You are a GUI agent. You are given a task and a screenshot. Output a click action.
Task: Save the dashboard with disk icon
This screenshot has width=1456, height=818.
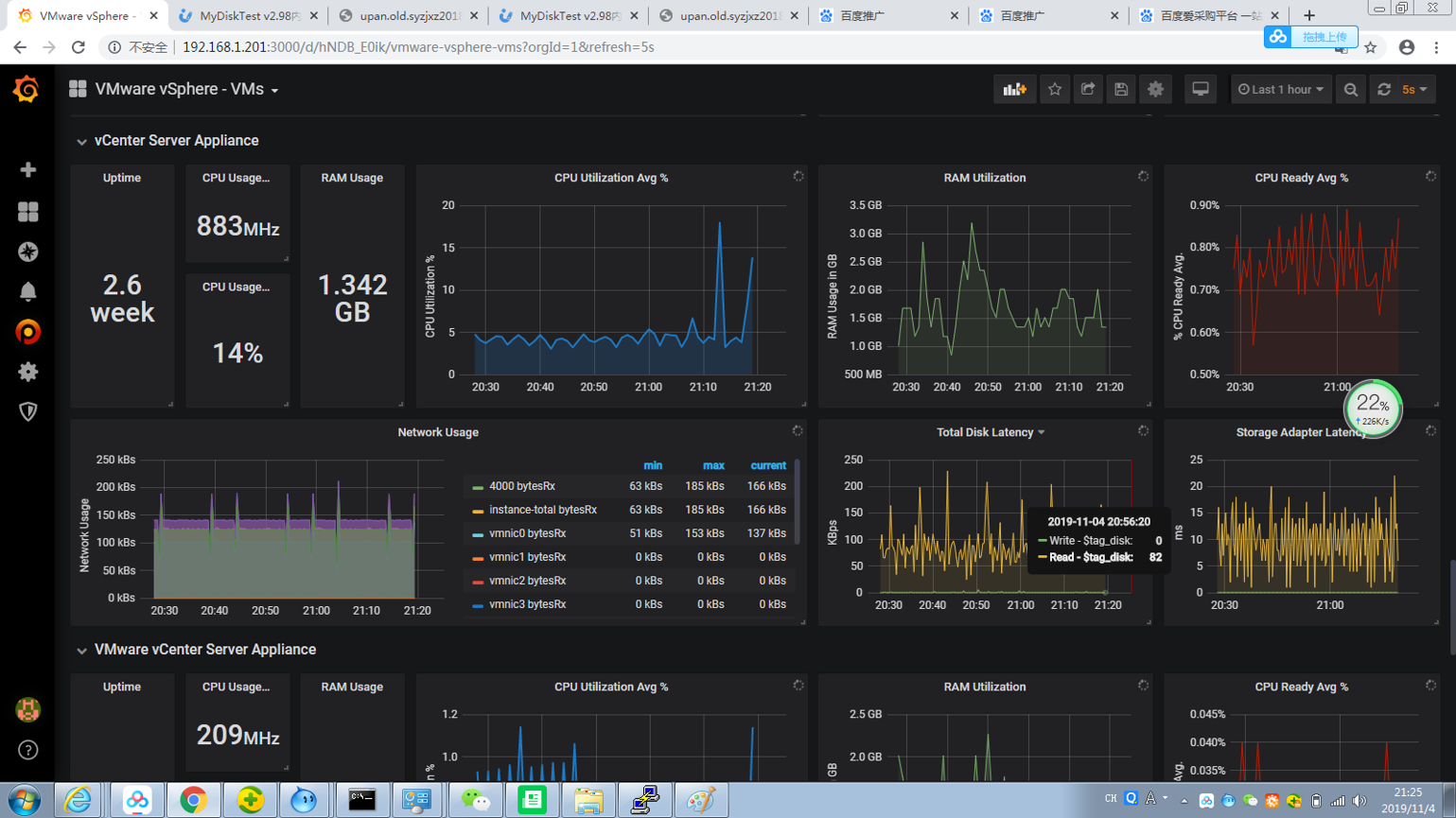(1121, 89)
